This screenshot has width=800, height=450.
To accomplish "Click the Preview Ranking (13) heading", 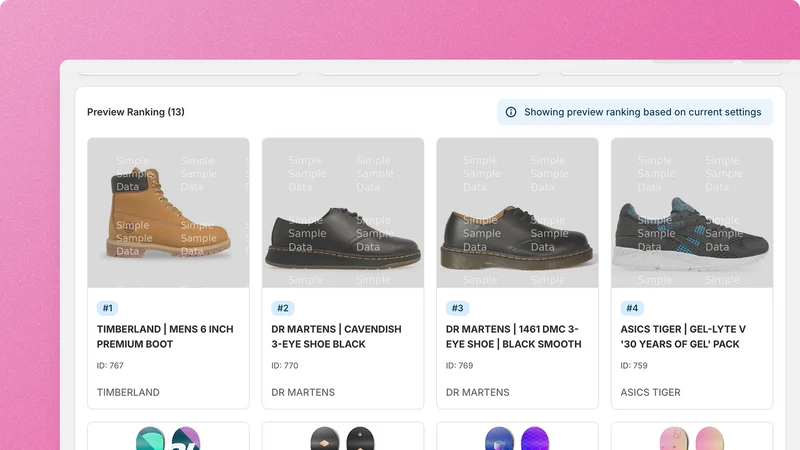I will click(x=136, y=112).
